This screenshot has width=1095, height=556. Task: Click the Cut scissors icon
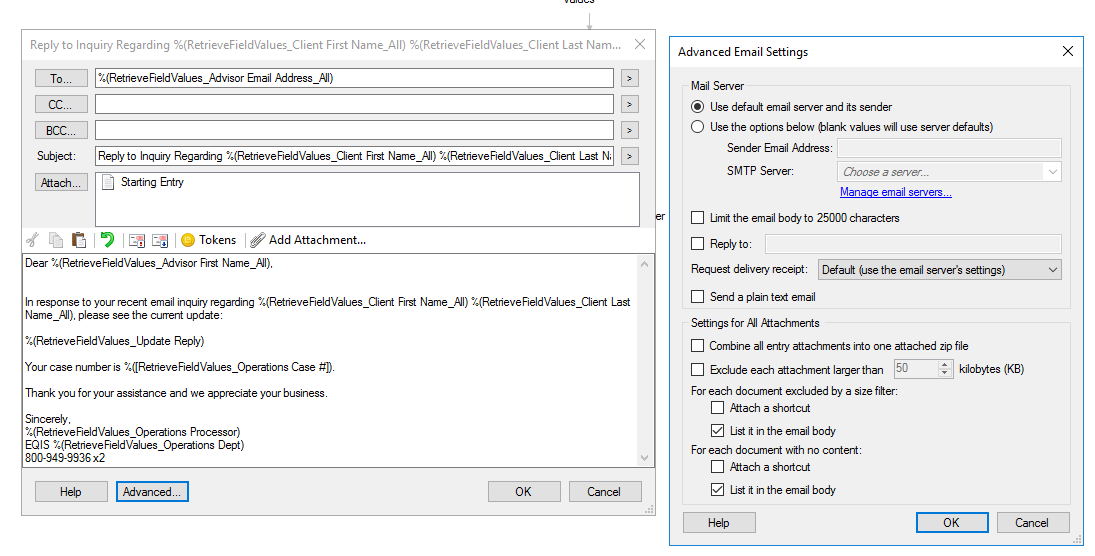tap(32, 240)
